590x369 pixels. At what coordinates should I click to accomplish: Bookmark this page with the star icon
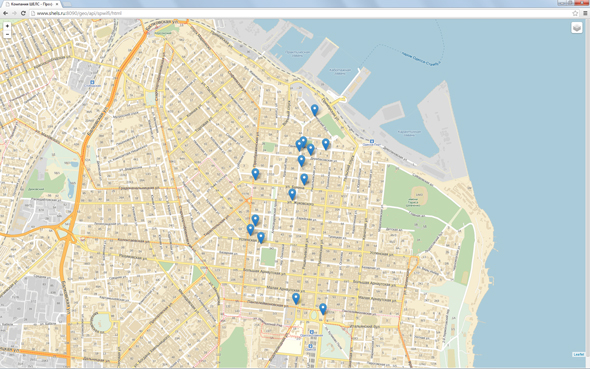pyautogui.click(x=575, y=13)
